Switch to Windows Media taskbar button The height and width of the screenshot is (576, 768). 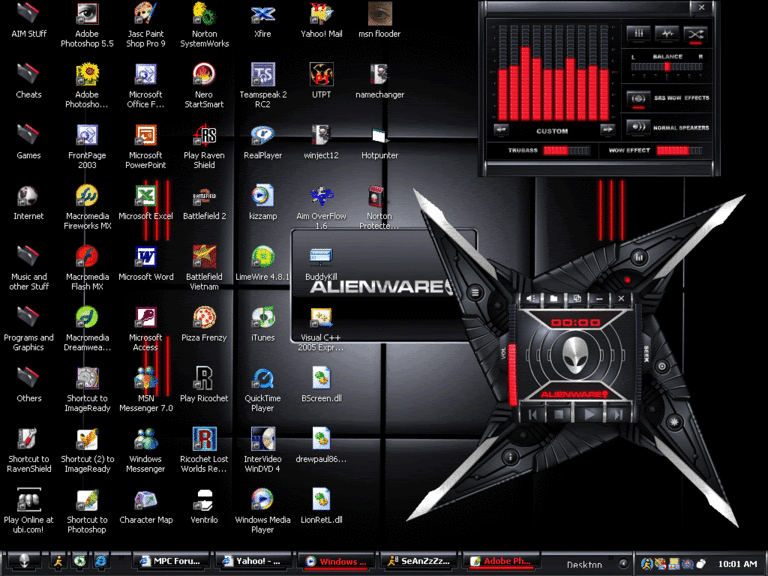coord(336,561)
